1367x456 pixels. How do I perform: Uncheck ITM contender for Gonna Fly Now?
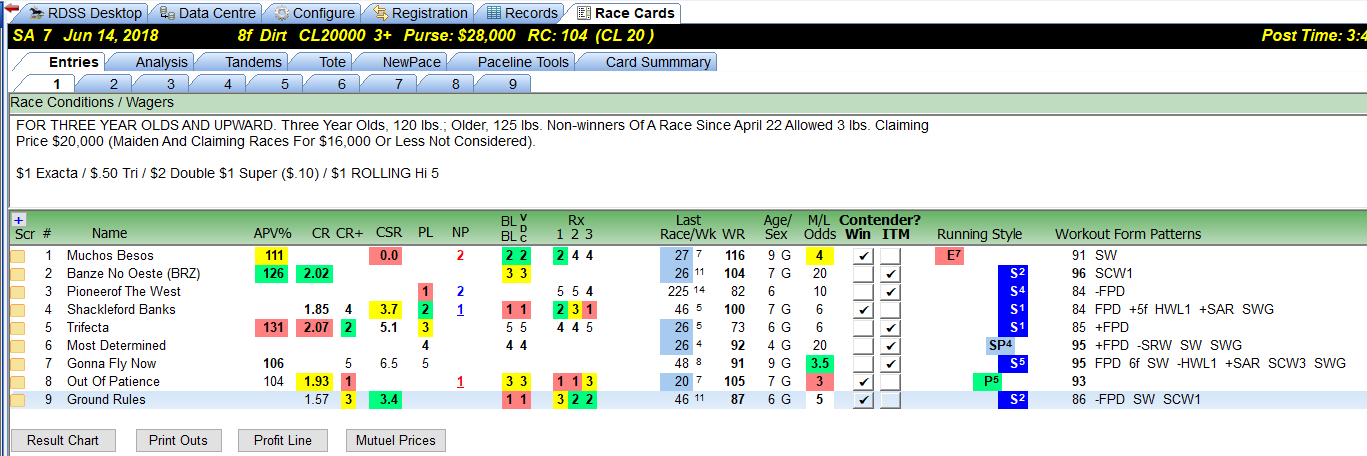click(890, 364)
